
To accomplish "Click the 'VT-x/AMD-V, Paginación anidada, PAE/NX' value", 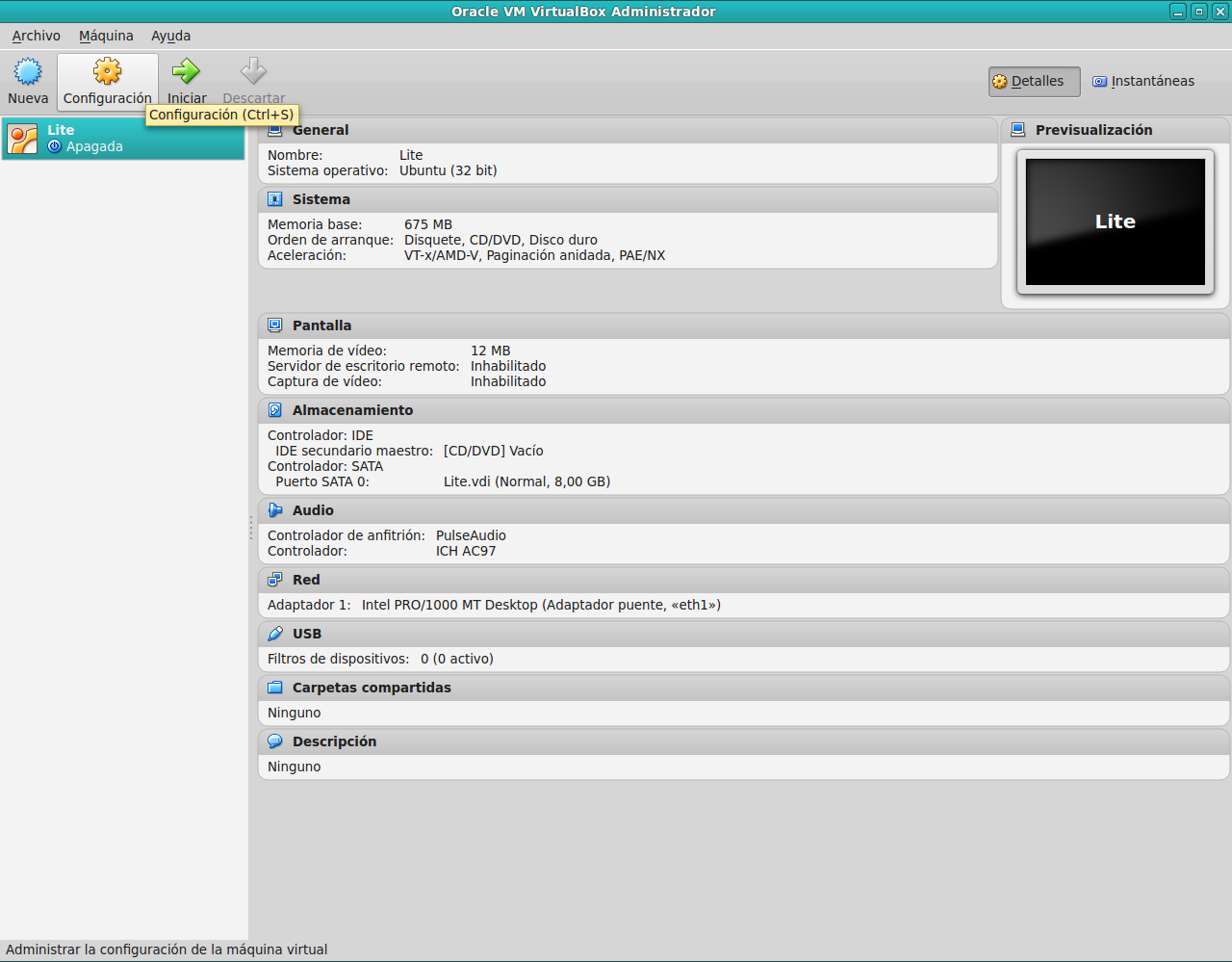I will (534, 255).
